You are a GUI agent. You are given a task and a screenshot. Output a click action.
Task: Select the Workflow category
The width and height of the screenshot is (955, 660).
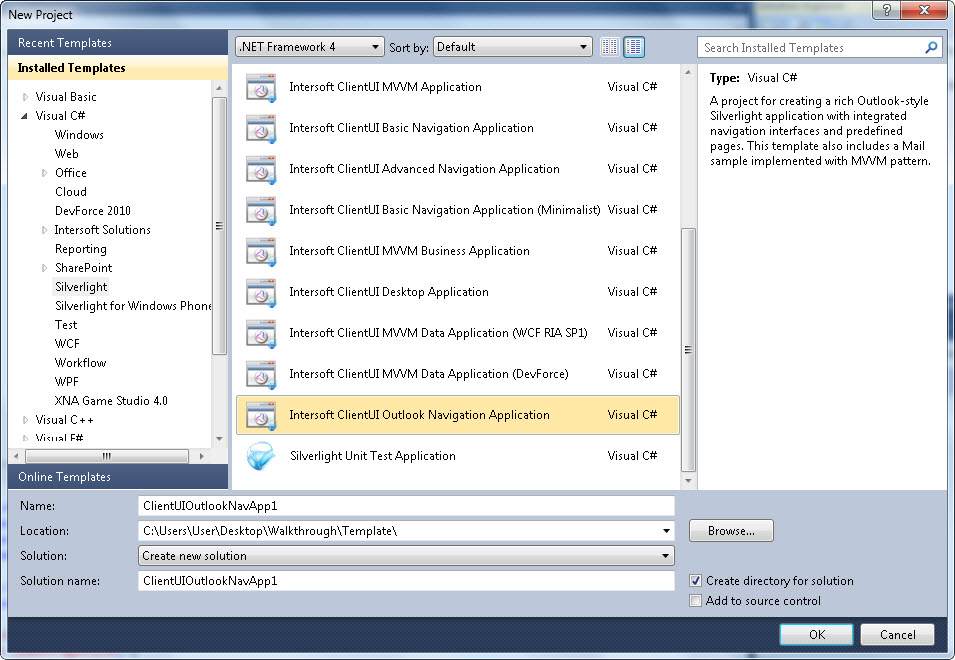[x=80, y=363]
